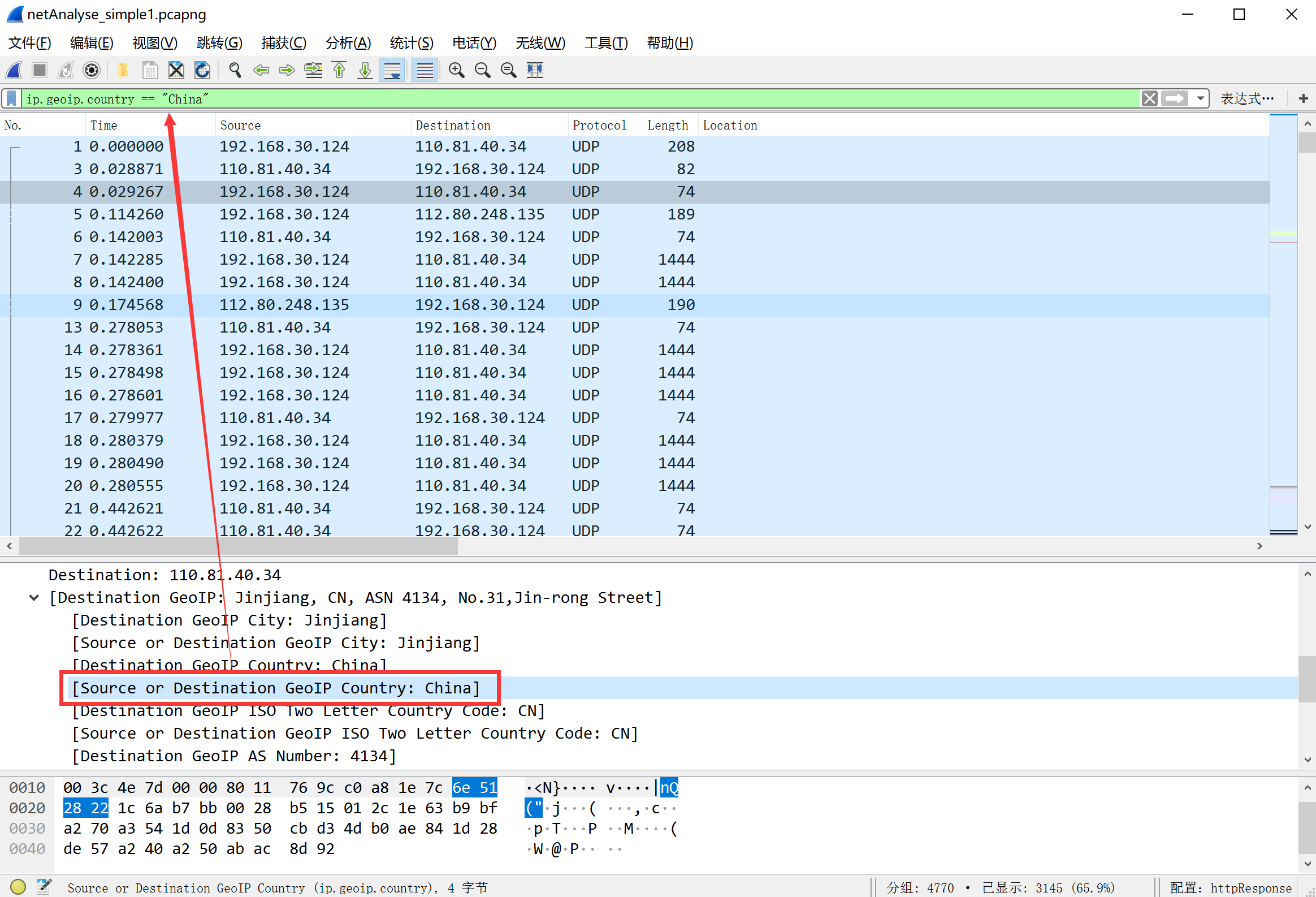Open the 跳转(G) menu
This screenshot has height=897, width=1316.
coord(219,43)
